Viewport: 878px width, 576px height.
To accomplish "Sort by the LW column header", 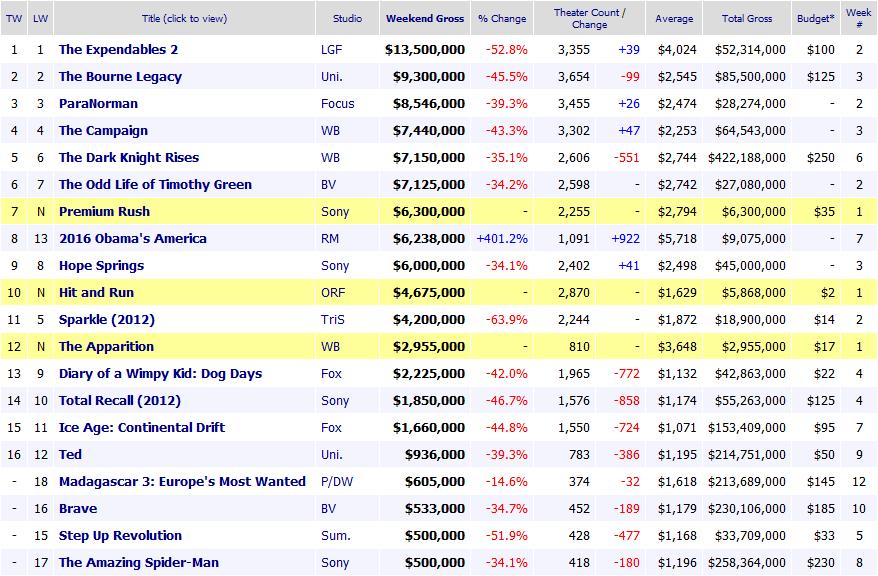I will click(x=40, y=18).
